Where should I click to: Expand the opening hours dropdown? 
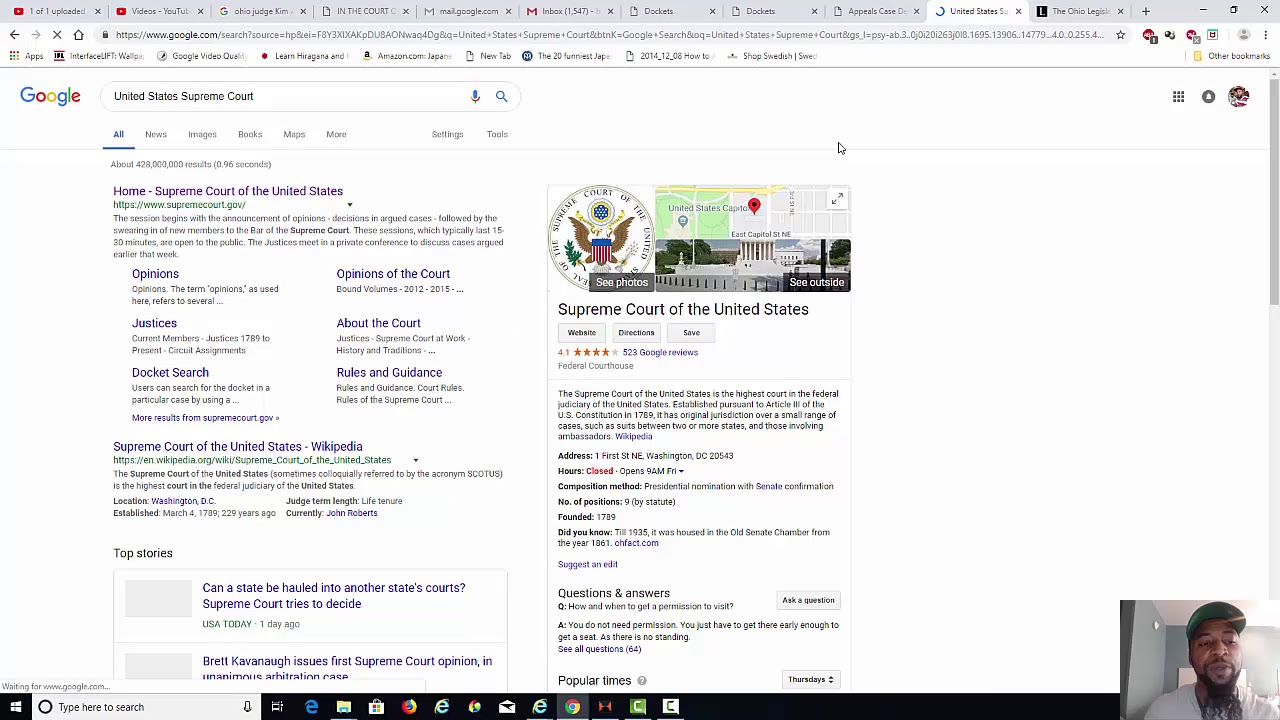point(681,471)
